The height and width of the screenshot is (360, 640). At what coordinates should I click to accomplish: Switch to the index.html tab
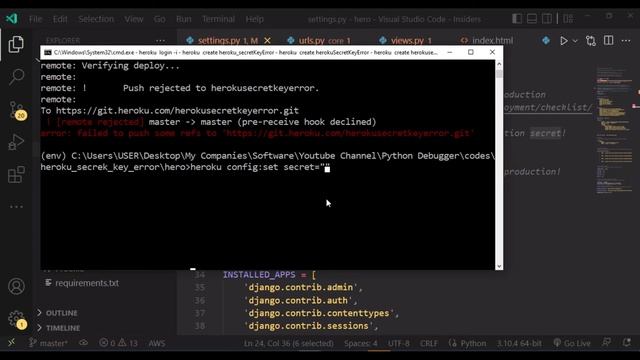[487, 40]
